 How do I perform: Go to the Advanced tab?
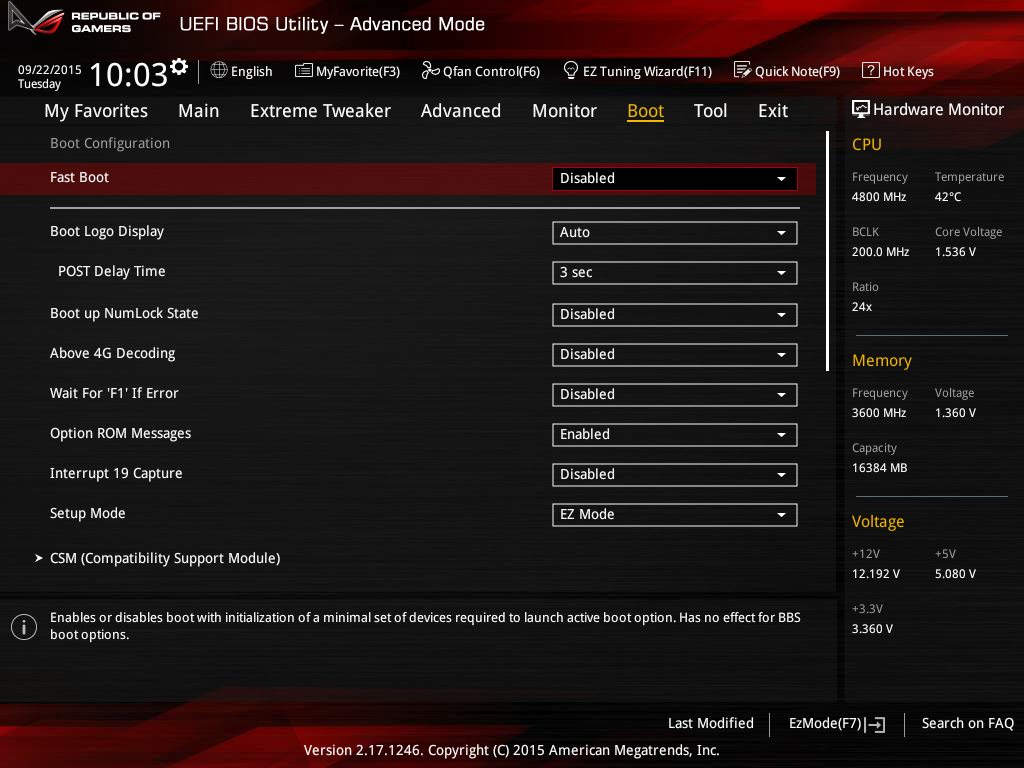pos(460,111)
